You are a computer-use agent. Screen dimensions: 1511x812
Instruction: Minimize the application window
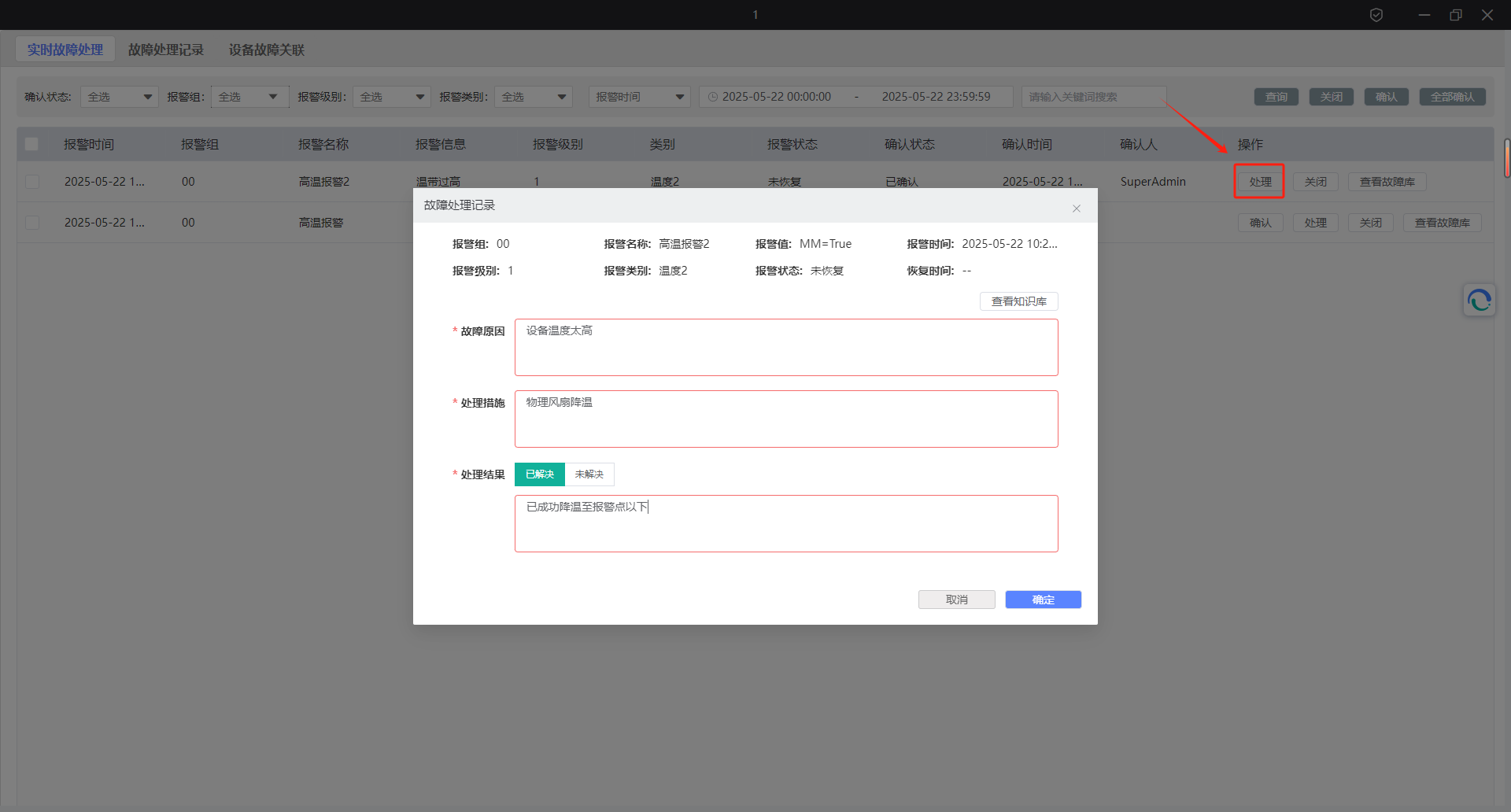pyautogui.click(x=1424, y=15)
